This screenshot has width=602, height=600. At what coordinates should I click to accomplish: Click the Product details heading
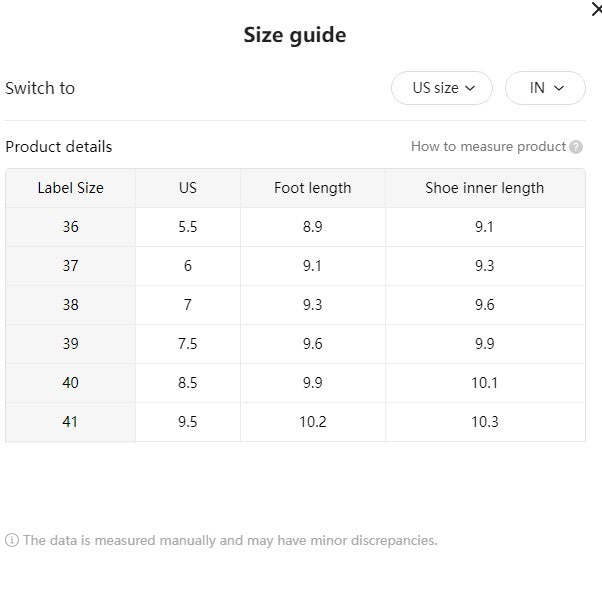(x=59, y=147)
